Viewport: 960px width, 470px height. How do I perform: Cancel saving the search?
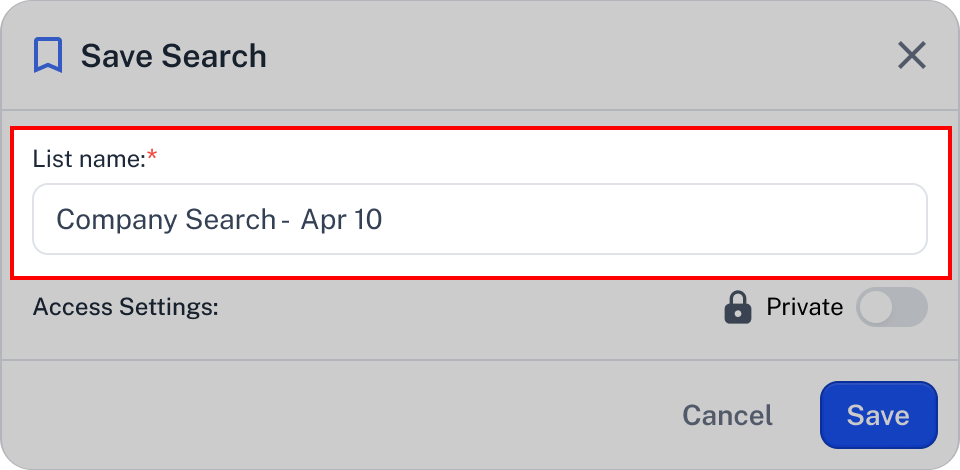pos(727,416)
